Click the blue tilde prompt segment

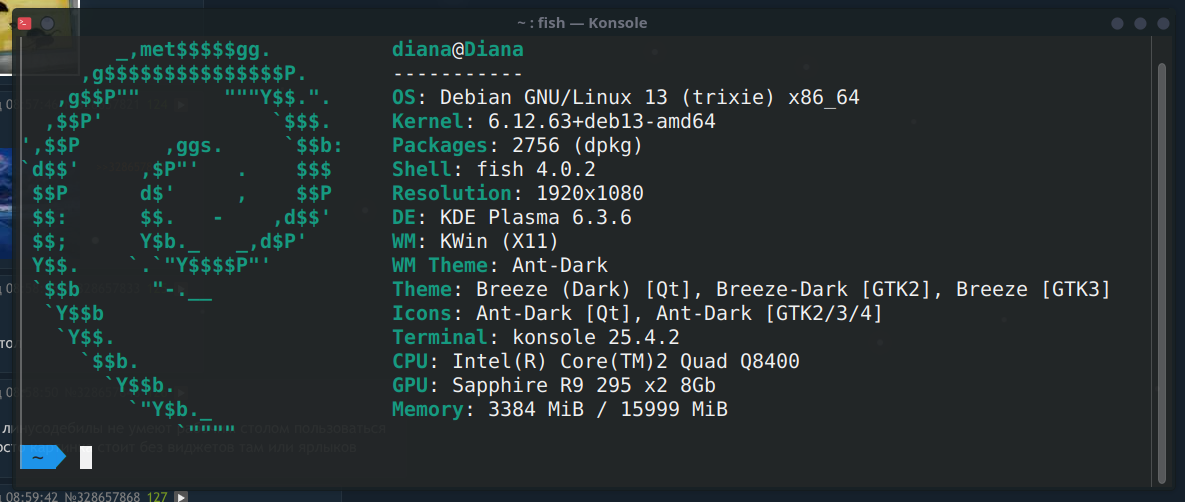tap(40, 457)
